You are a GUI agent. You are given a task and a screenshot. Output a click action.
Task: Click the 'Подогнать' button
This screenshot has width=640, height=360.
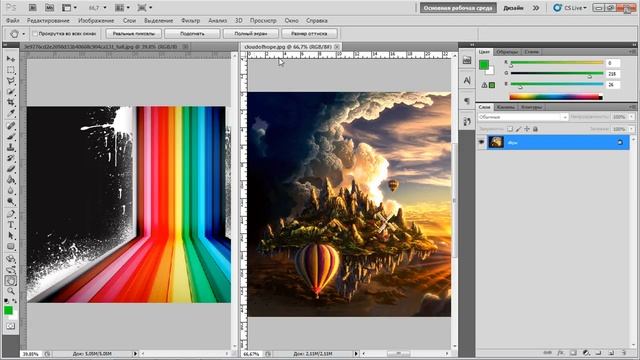[x=192, y=33]
